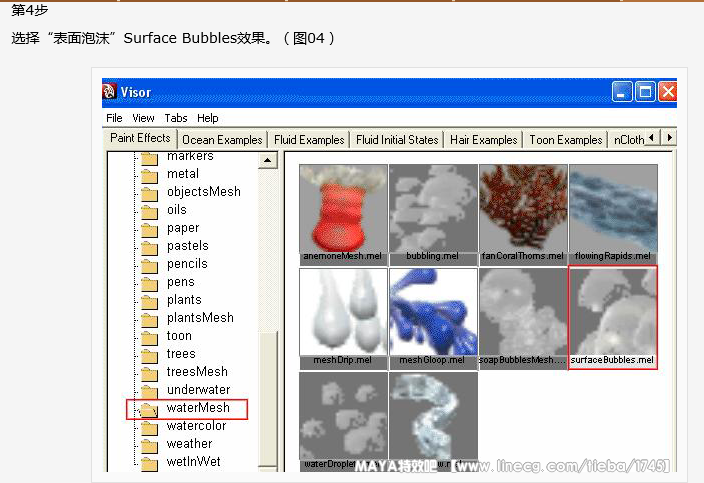Switch to the Hair Examples tab

(483, 140)
